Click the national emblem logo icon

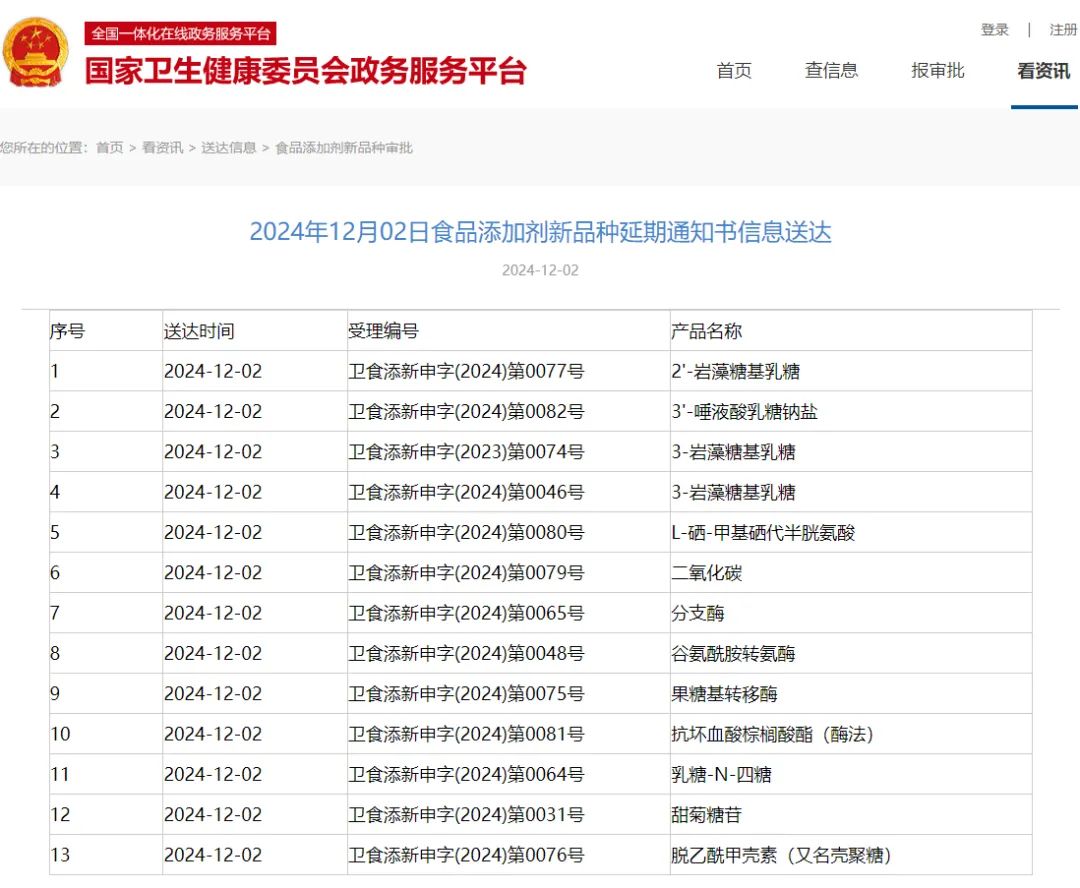(x=36, y=52)
